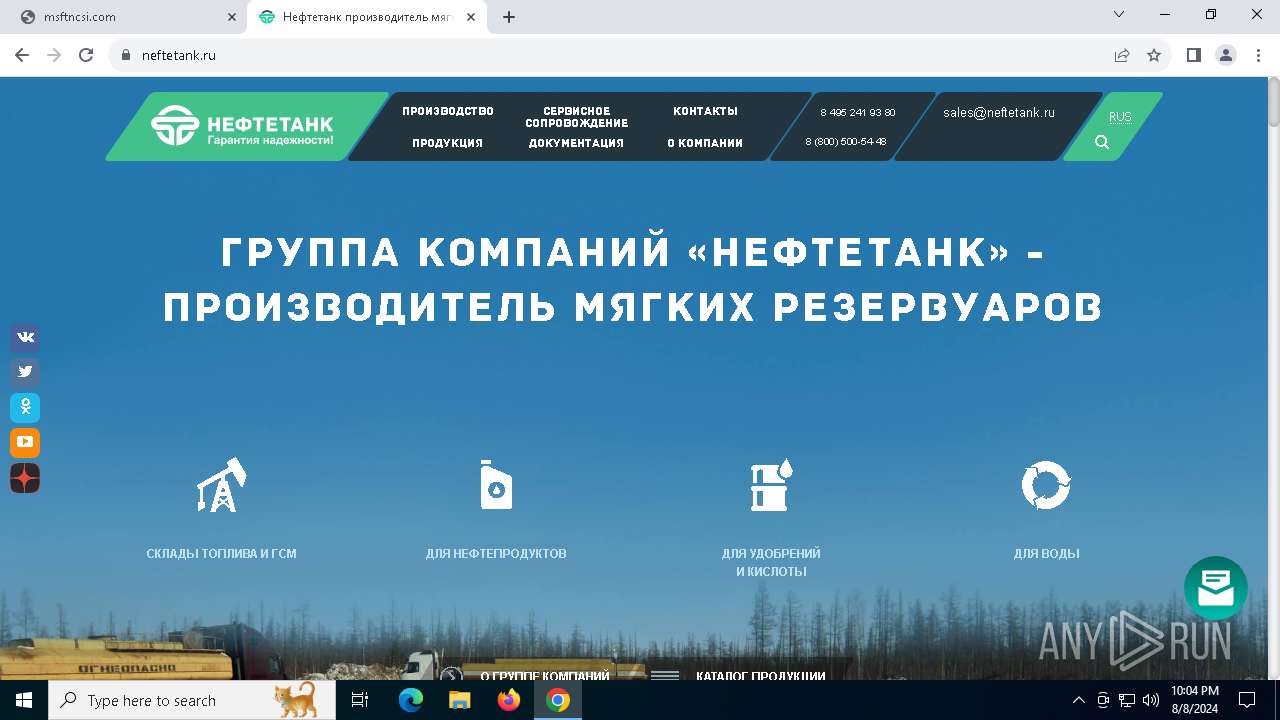Open the Odnoklassniki social icon
The width and height of the screenshot is (1280, 720).
pos(25,407)
